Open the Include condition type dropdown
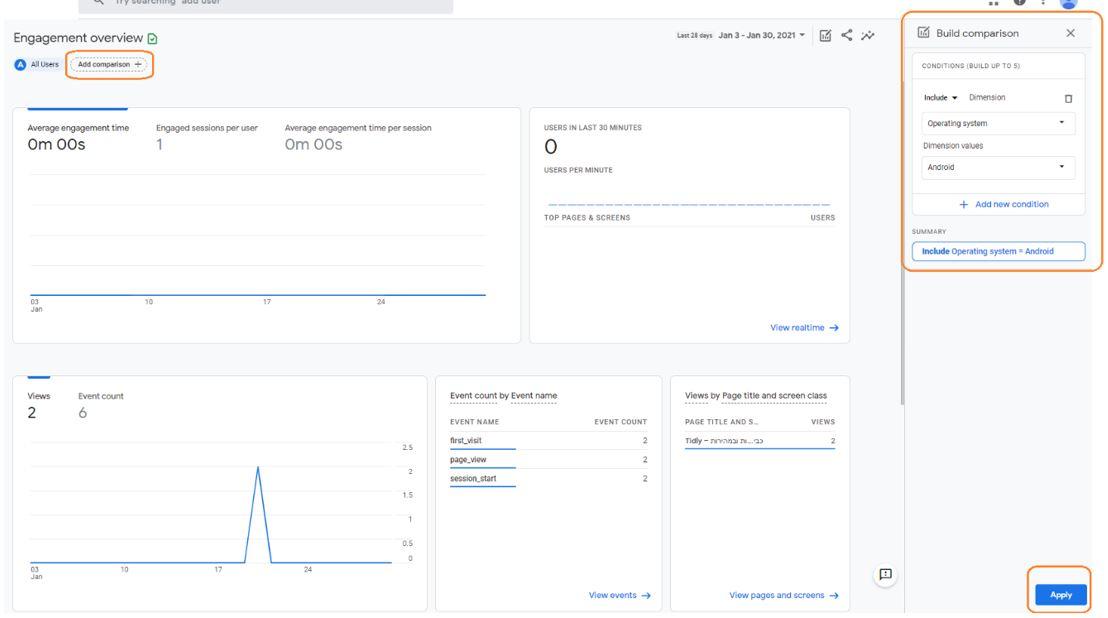Screen dimensions: 1108x618 pyautogui.click(x=940, y=97)
